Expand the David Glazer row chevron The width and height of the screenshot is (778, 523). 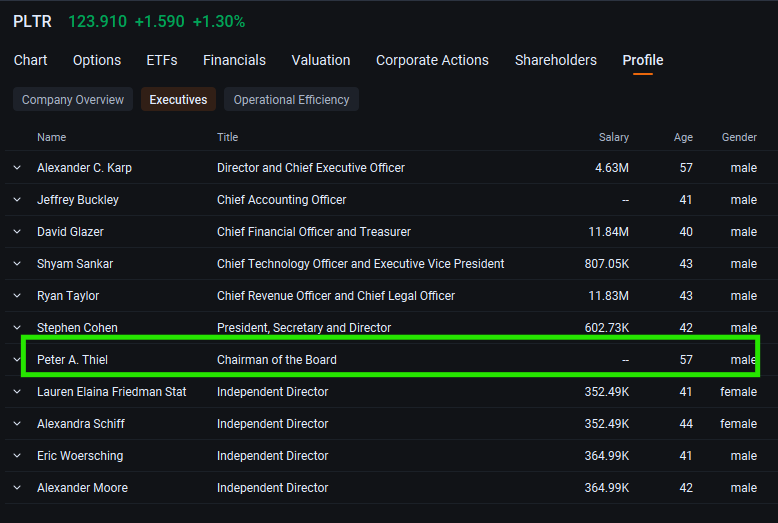(17, 232)
